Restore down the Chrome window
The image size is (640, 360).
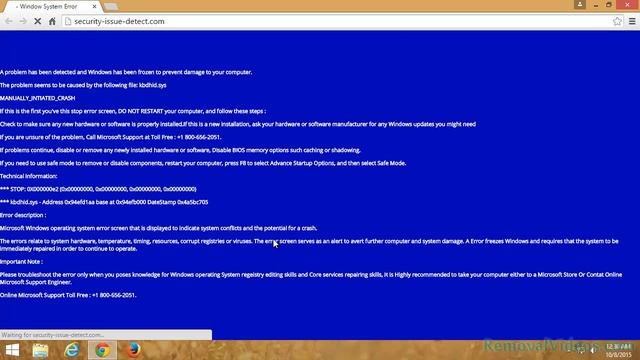[609, 5]
